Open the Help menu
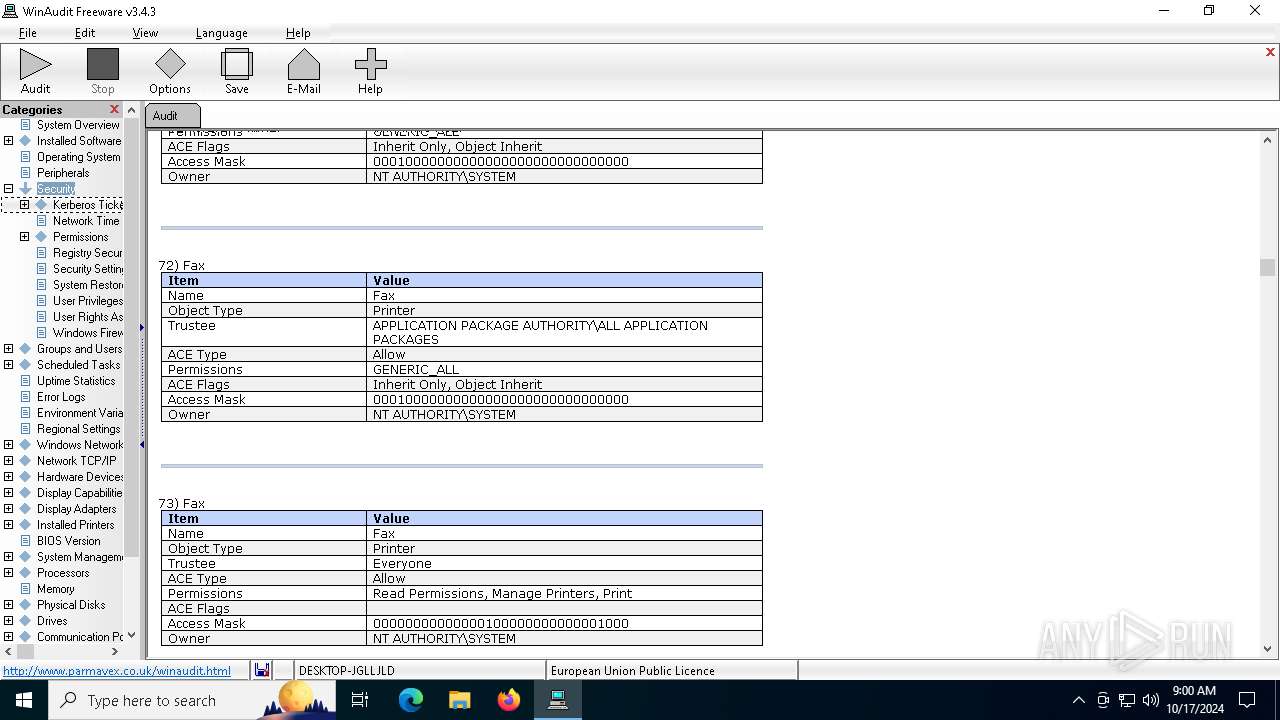Image resolution: width=1280 pixels, height=720 pixels. tap(298, 33)
